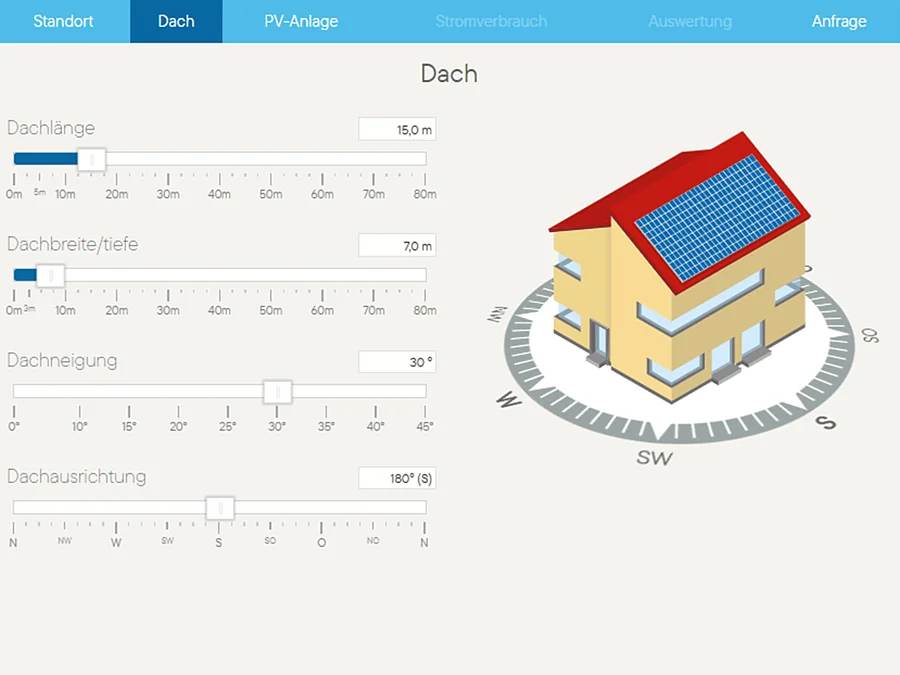Click the Dachneigung slider handle
The image size is (900, 675).
pyautogui.click(x=278, y=392)
